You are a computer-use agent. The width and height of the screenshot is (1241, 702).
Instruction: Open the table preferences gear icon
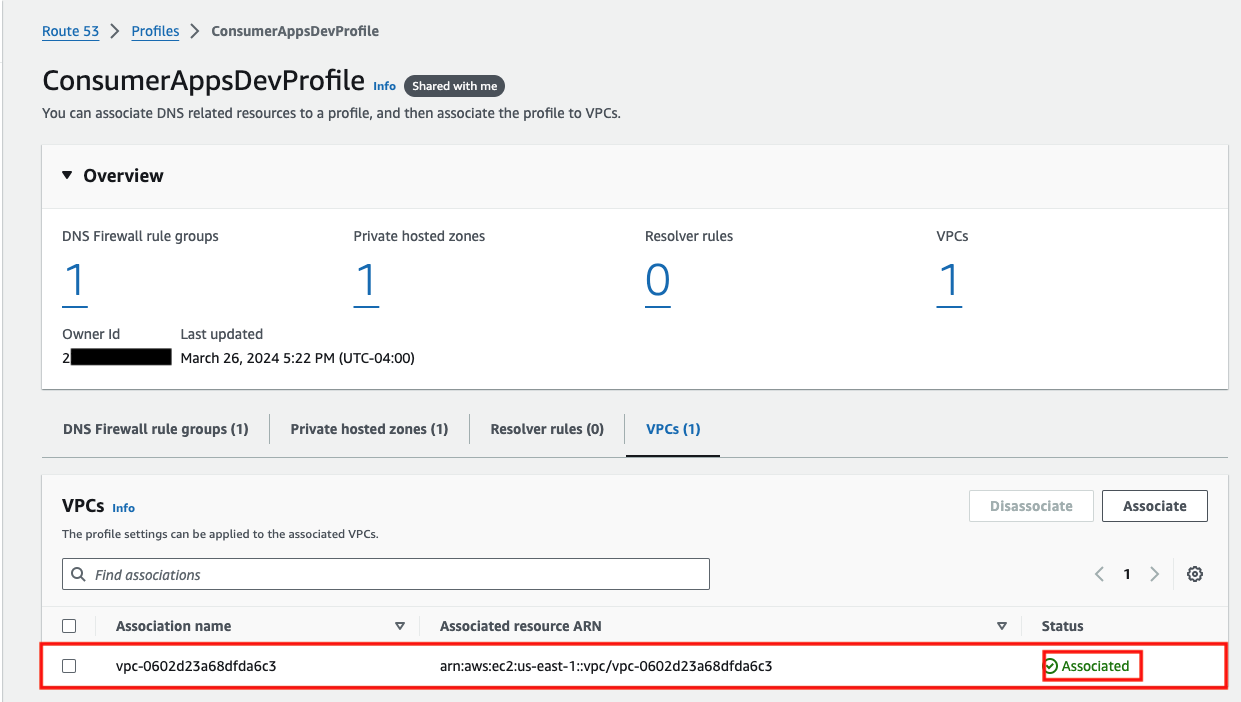(x=1194, y=574)
